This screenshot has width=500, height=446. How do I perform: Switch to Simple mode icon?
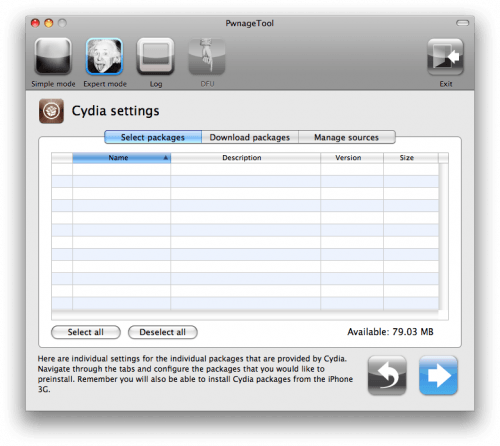pos(53,56)
